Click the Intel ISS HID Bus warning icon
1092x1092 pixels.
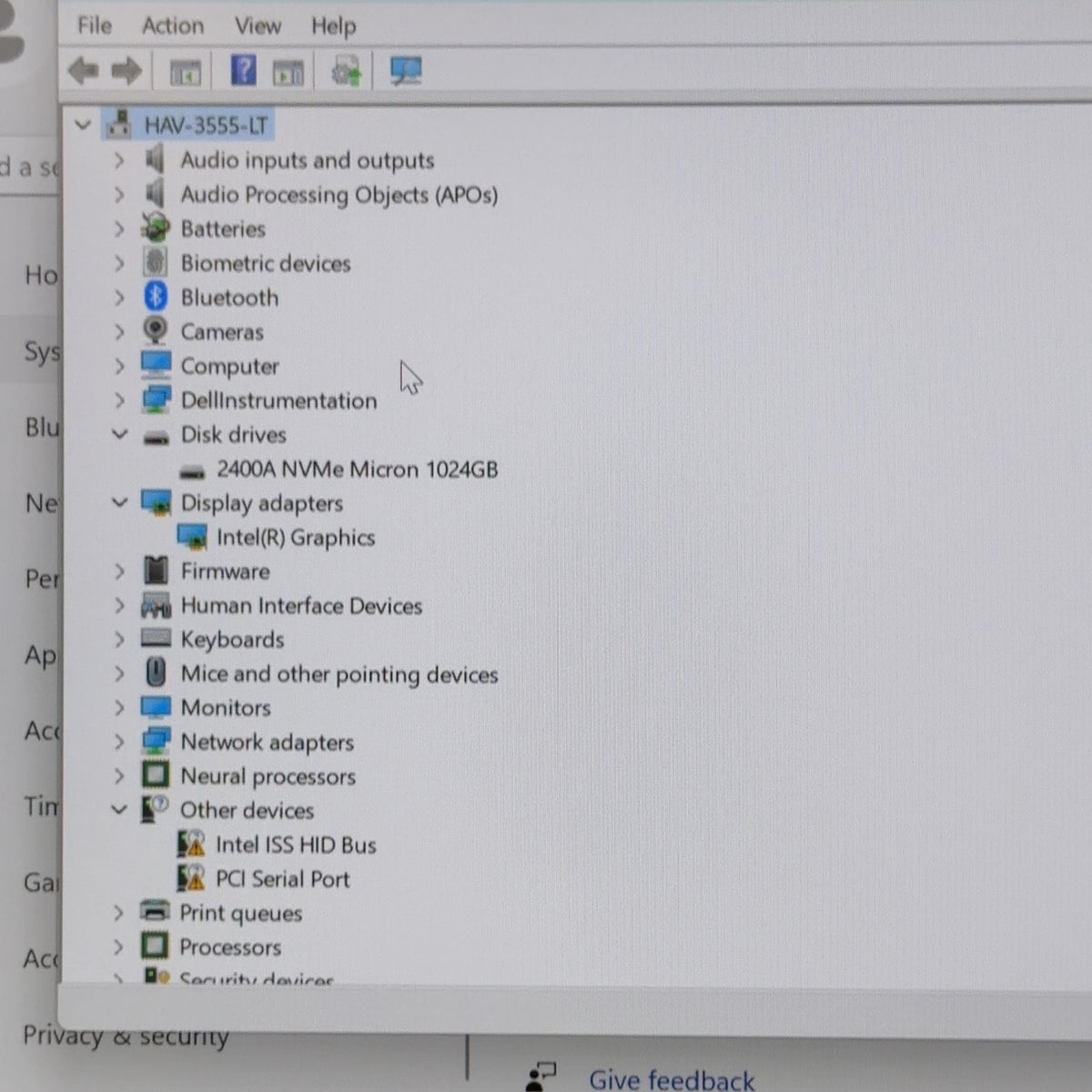point(191,844)
